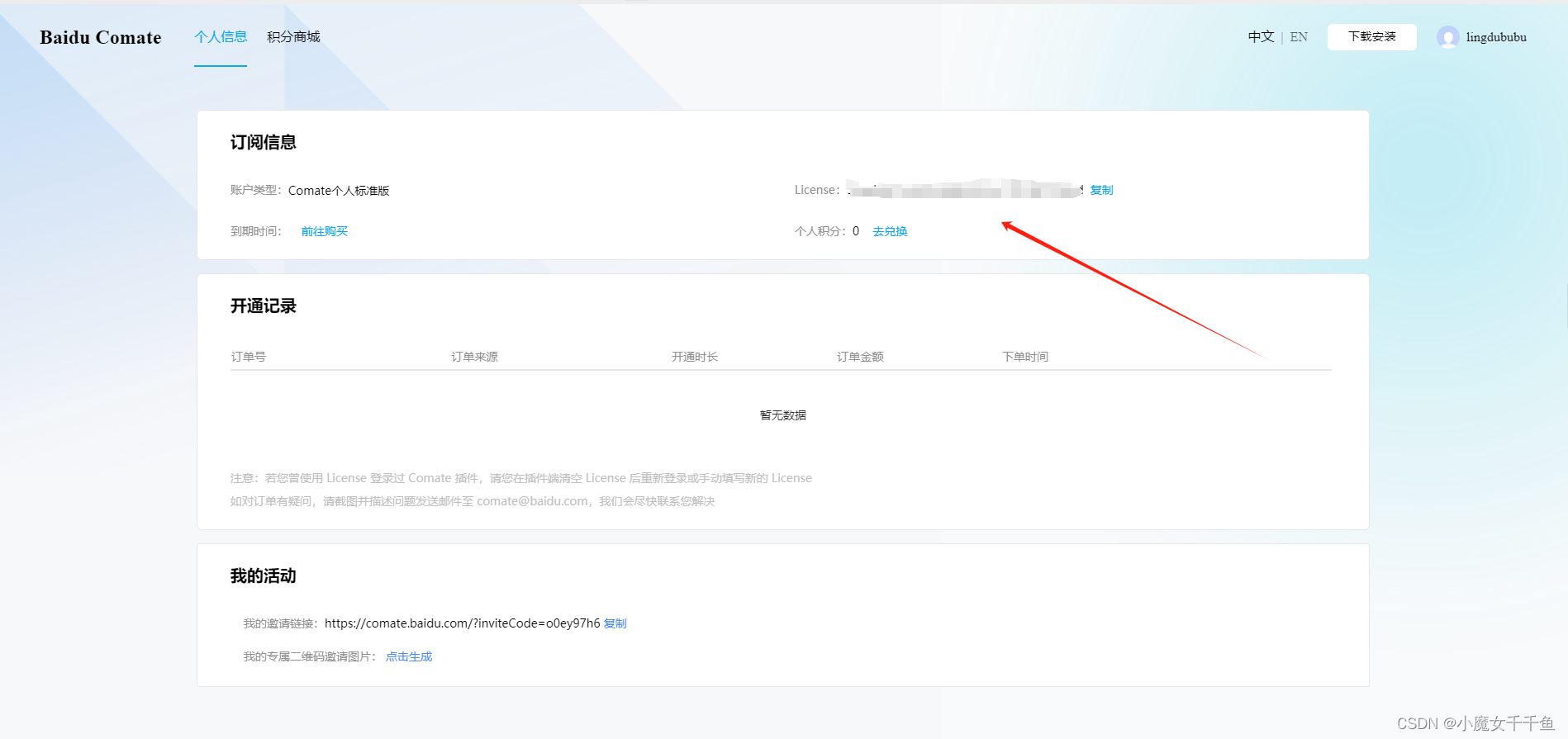The height and width of the screenshot is (739, 1568).
Task: Click the 我的活动 heading
Action: point(264,576)
